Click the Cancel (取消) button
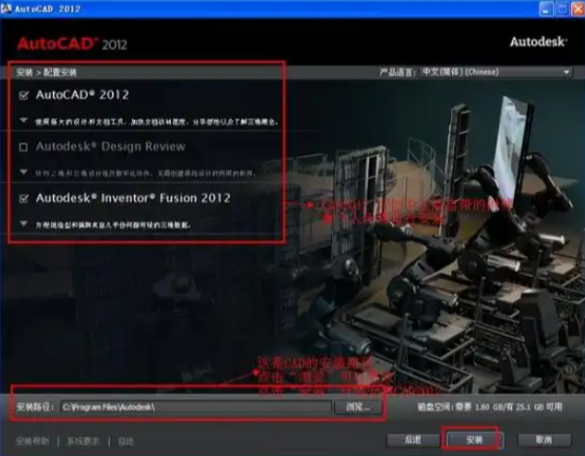585x456 pixels. point(544,440)
